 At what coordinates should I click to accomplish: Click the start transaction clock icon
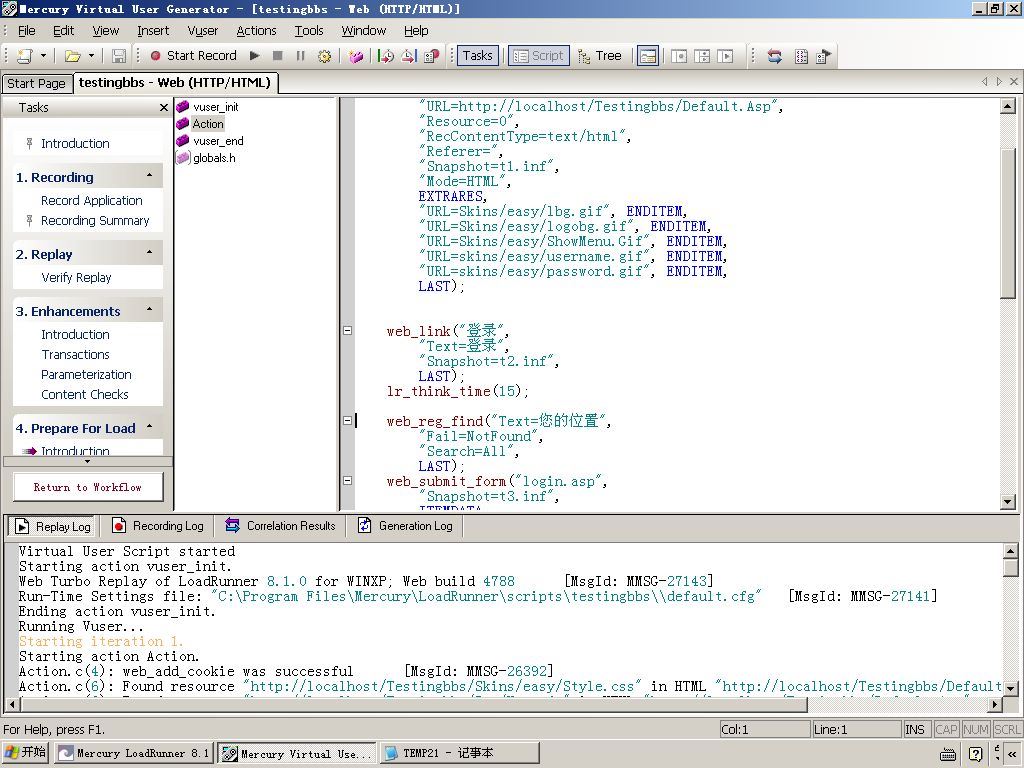(386, 56)
